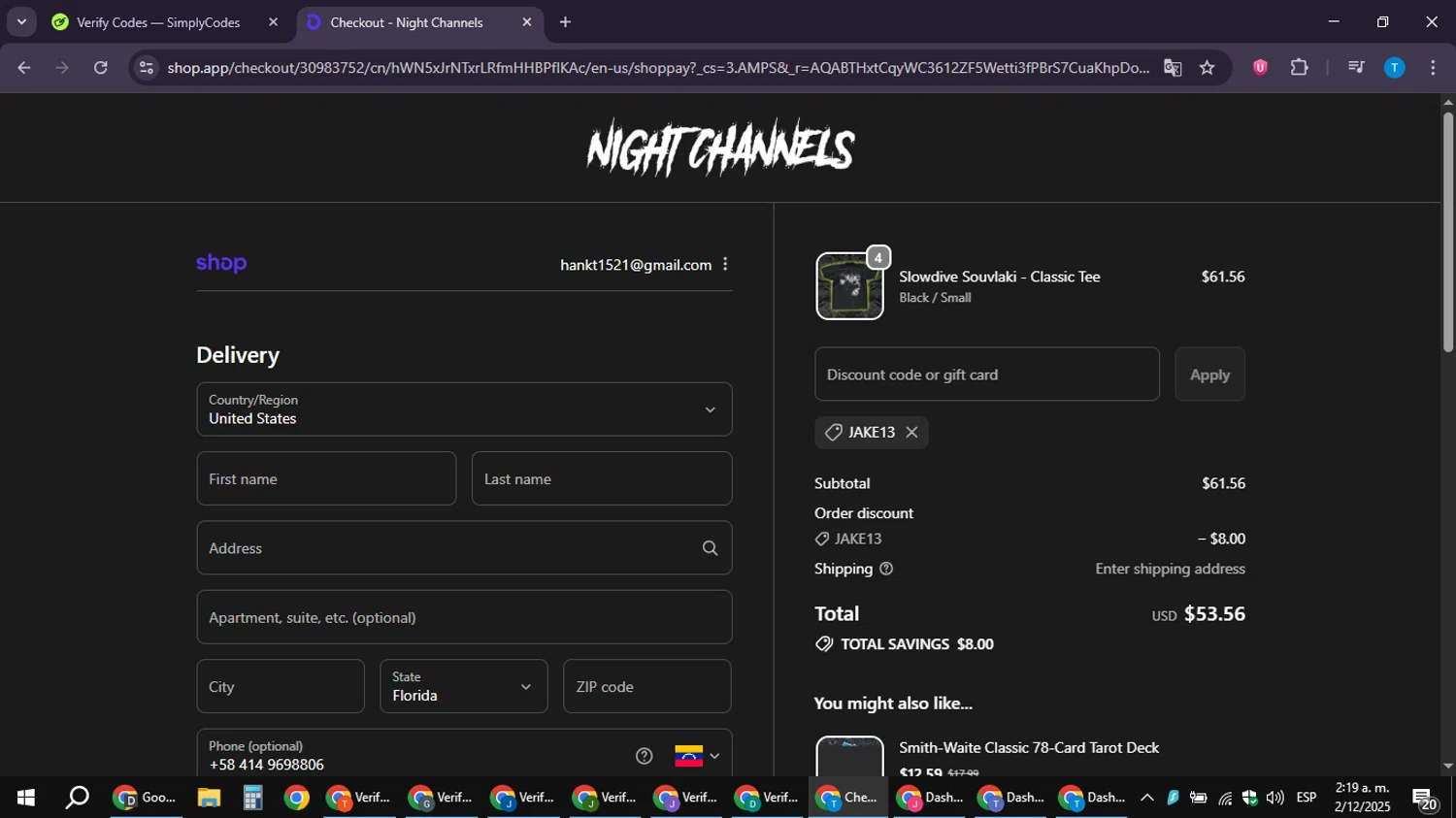Screen dimensions: 1456x818
Task: Close the Checkout - Night Channels tab
Action: point(527,22)
